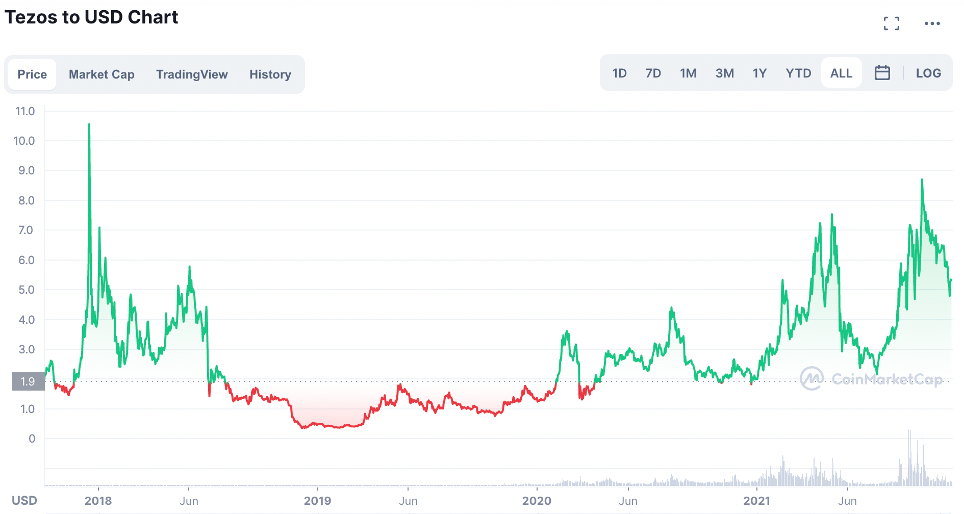Switch to the Market Cap tab
Screen dimensions: 964x514
point(101,74)
